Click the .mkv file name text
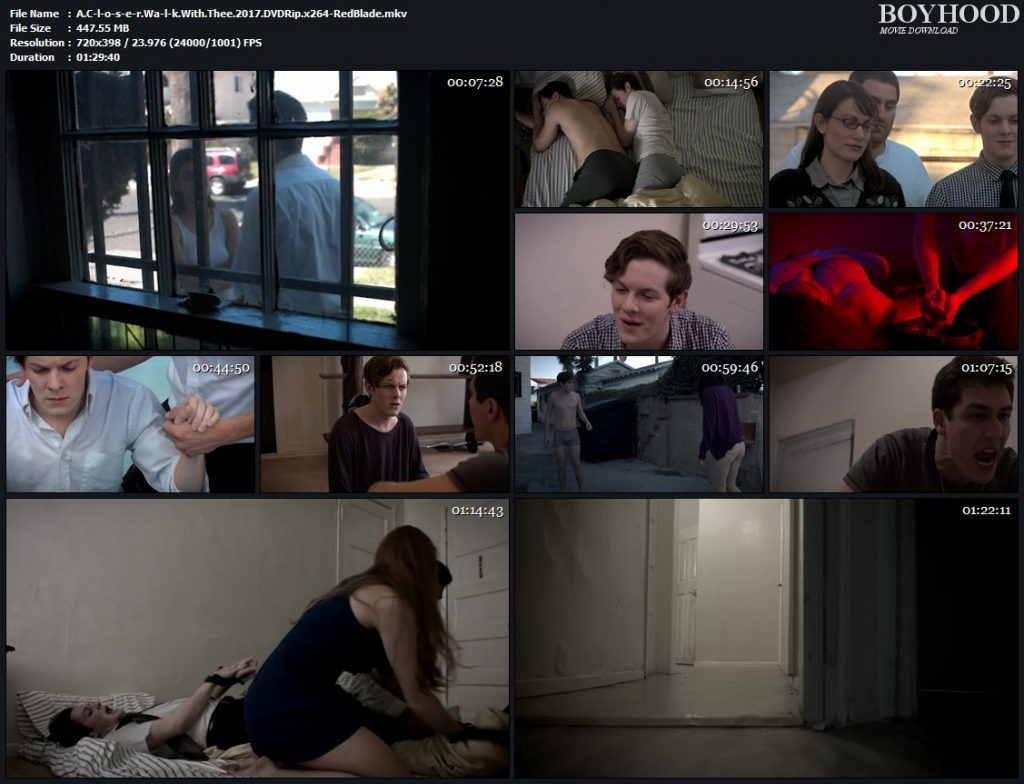 (x=241, y=14)
